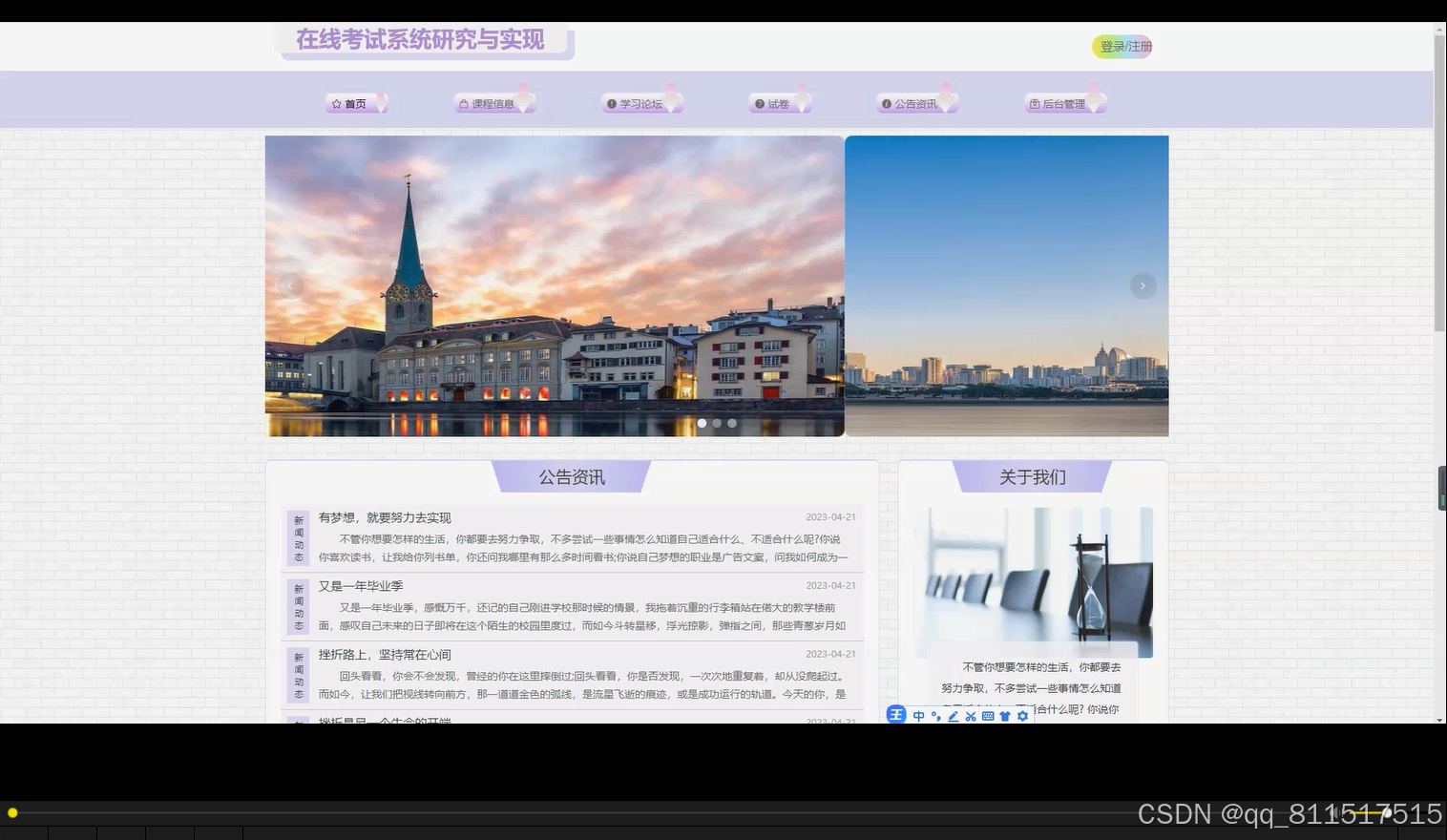1447x840 pixels.
Task: Click the IME scissors screenshot tool
Action: (970, 716)
